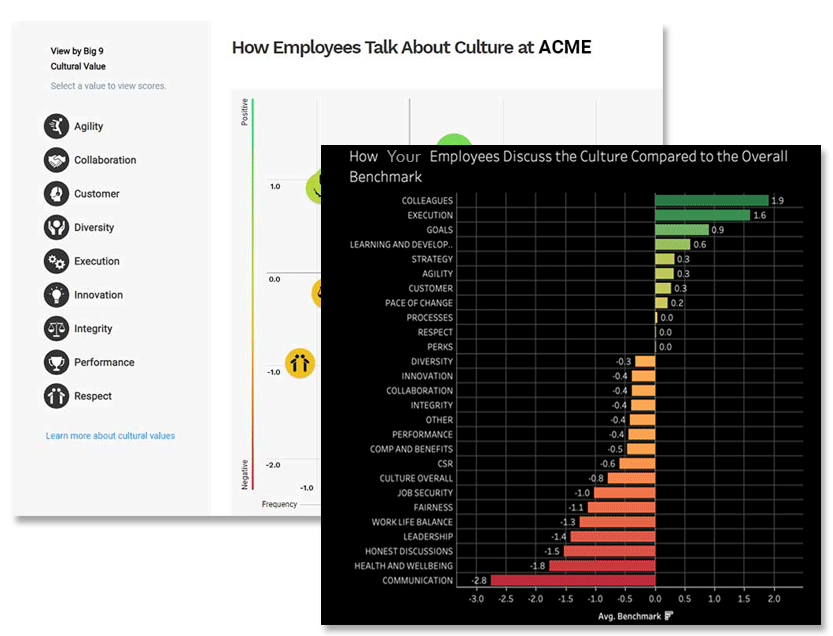This screenshot has width=833, height=636.
Task: Select the green Execution bar in chart
Action: 702,215
